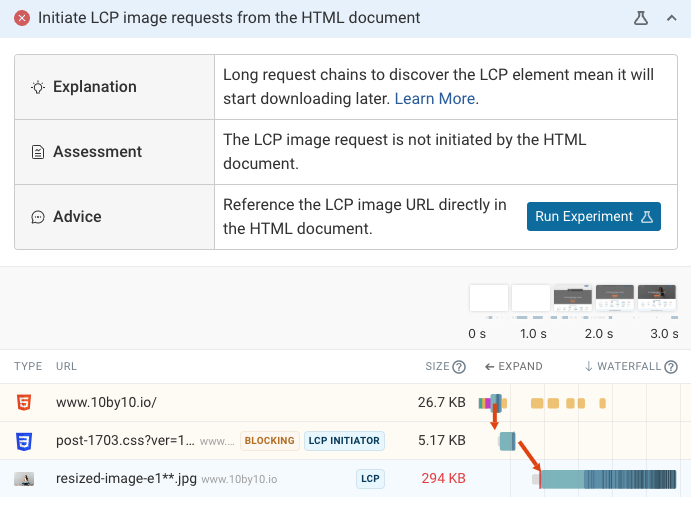Expand the waterfall URL column
The width and height of the screenshot is (691, 506).
513,367
